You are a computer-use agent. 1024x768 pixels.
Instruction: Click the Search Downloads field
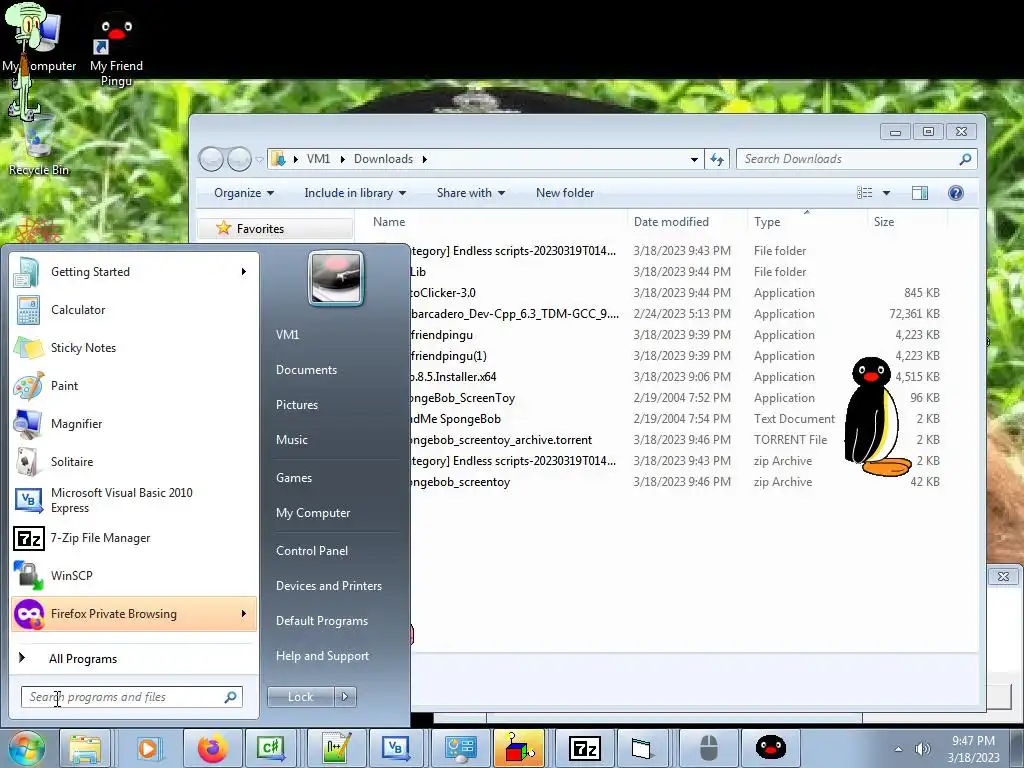click(x=856, y=159)
